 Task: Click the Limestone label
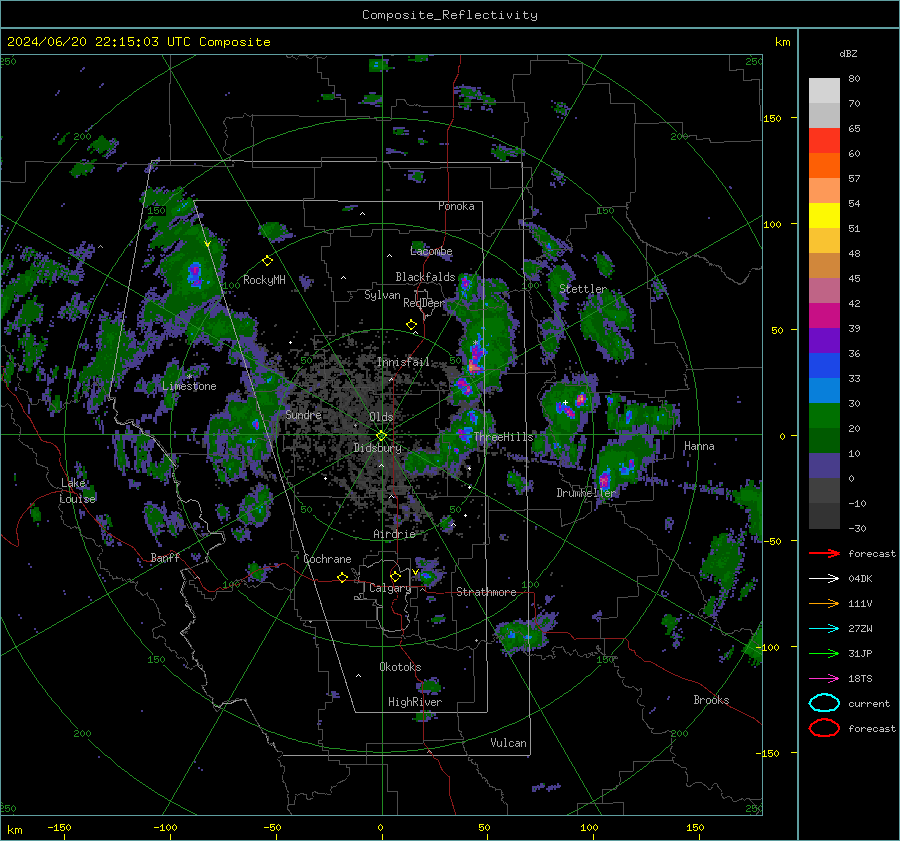pos(189,386)
